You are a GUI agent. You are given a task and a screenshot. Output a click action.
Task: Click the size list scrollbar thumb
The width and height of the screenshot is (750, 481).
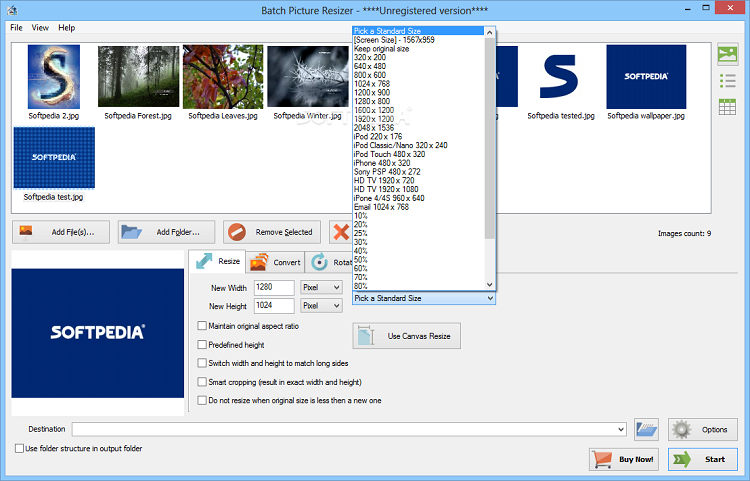click(x=489, y=138)
